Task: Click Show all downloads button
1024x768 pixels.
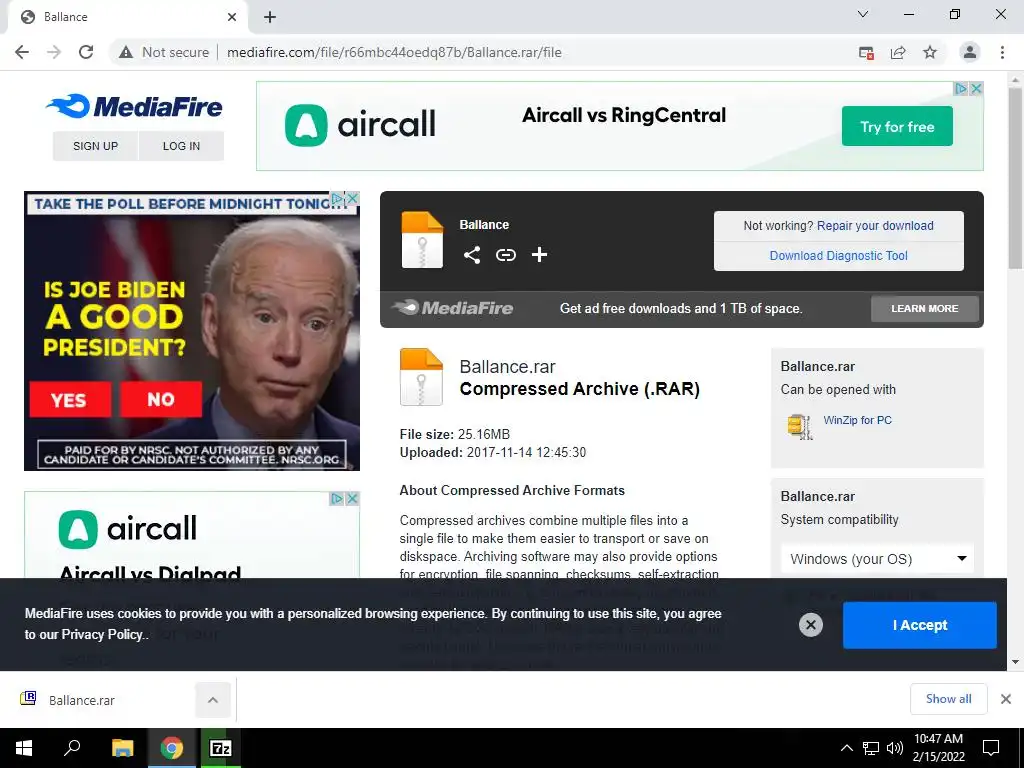Action: [948, 699]
